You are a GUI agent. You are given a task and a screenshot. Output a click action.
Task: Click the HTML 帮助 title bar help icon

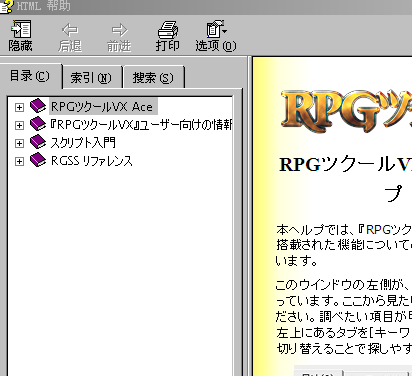[7, 6]
